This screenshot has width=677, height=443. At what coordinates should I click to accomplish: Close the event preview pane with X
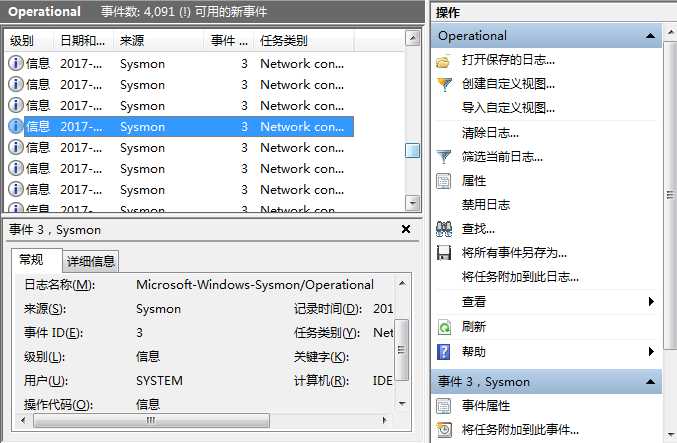[406, 229]
